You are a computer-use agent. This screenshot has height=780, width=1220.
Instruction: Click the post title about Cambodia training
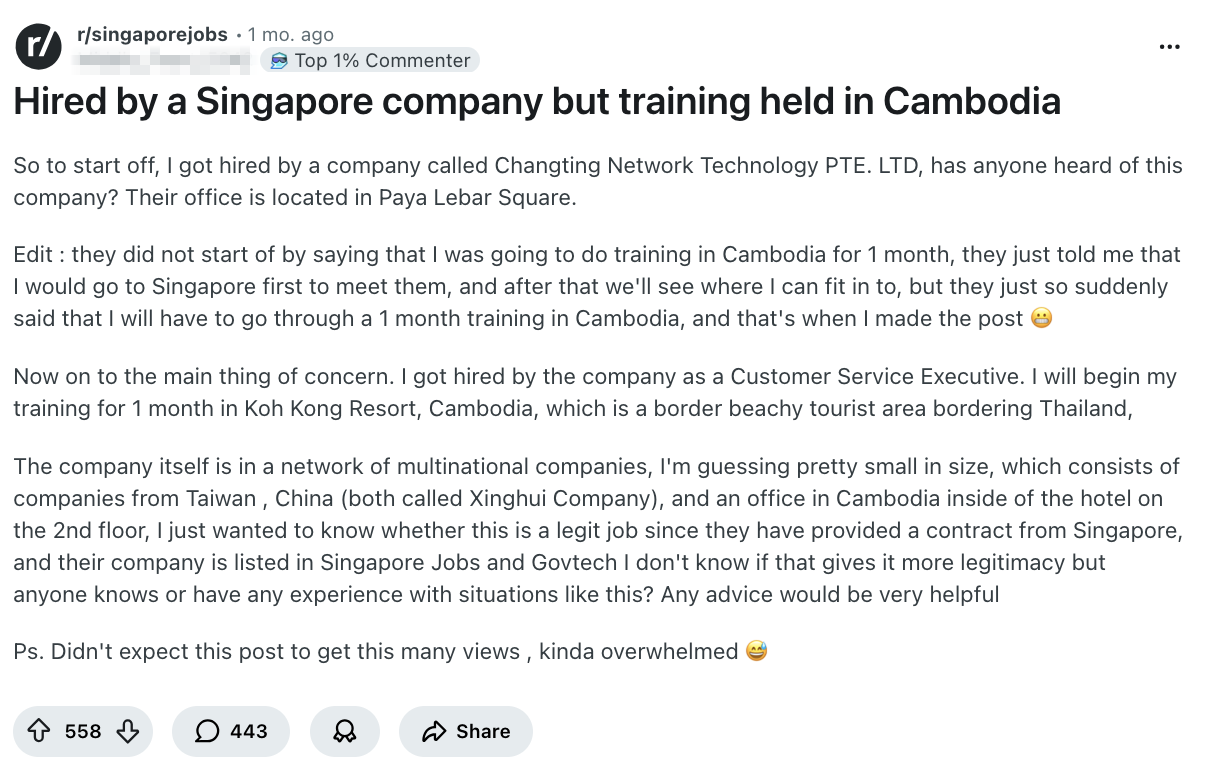(537, 102)
